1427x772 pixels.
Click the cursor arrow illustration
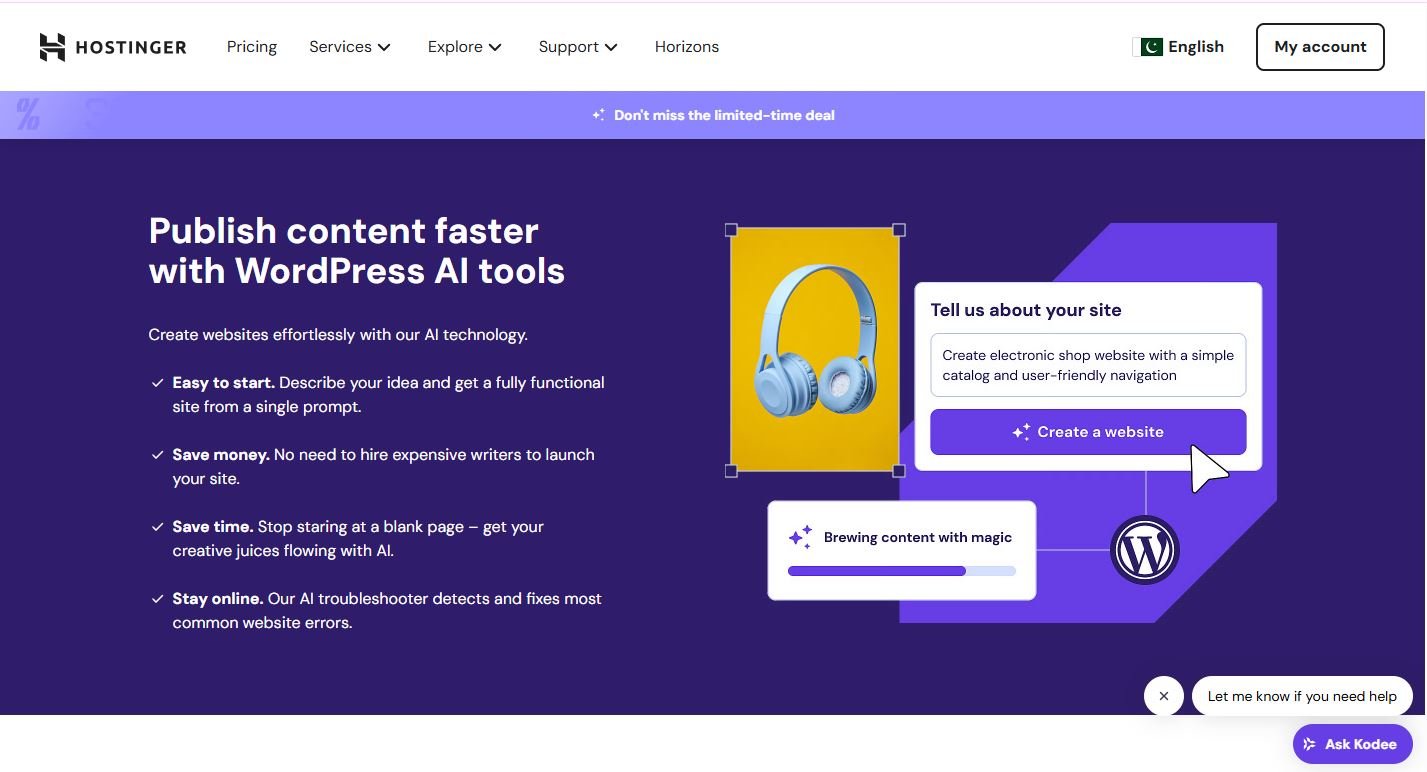(x=1208, y=469)
